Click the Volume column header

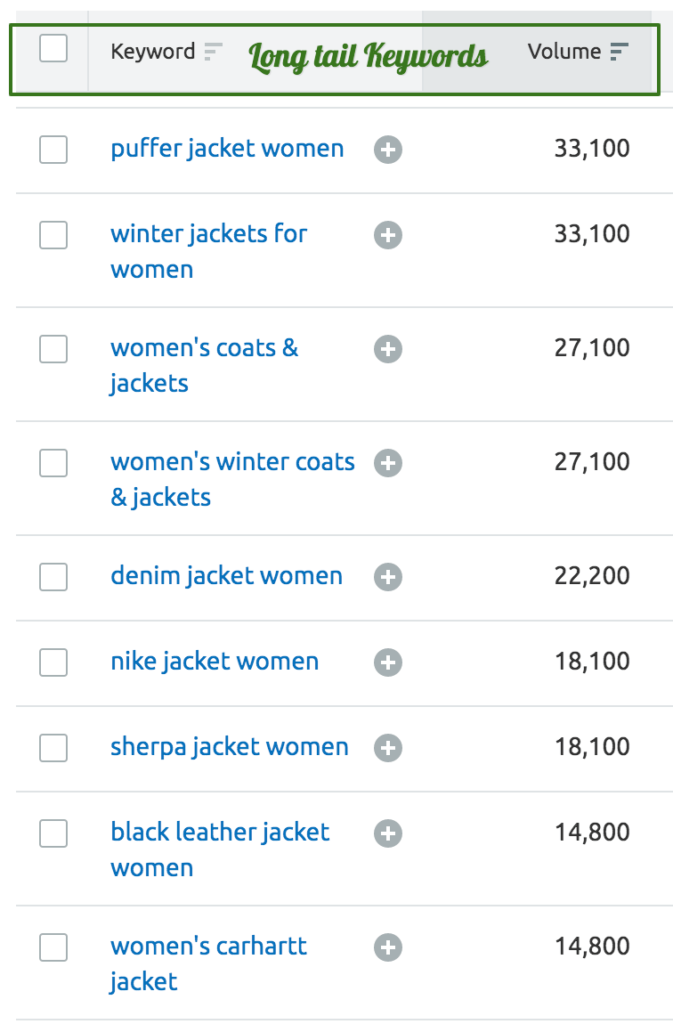[x=564, y=51]
